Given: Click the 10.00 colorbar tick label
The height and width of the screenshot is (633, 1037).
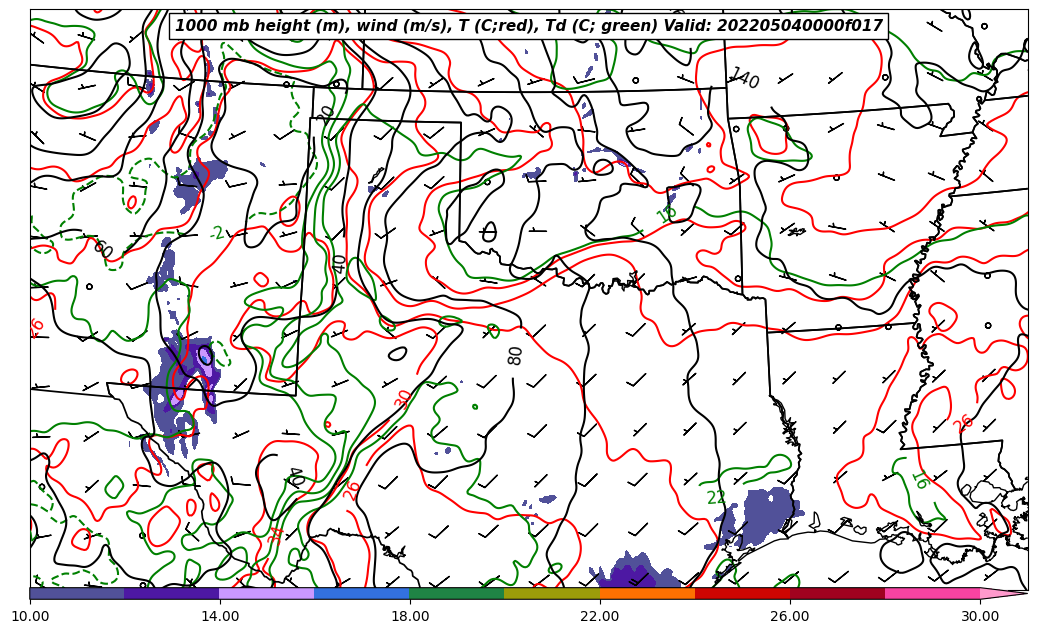Looking at the screenshot, I should tap(30, 616).
